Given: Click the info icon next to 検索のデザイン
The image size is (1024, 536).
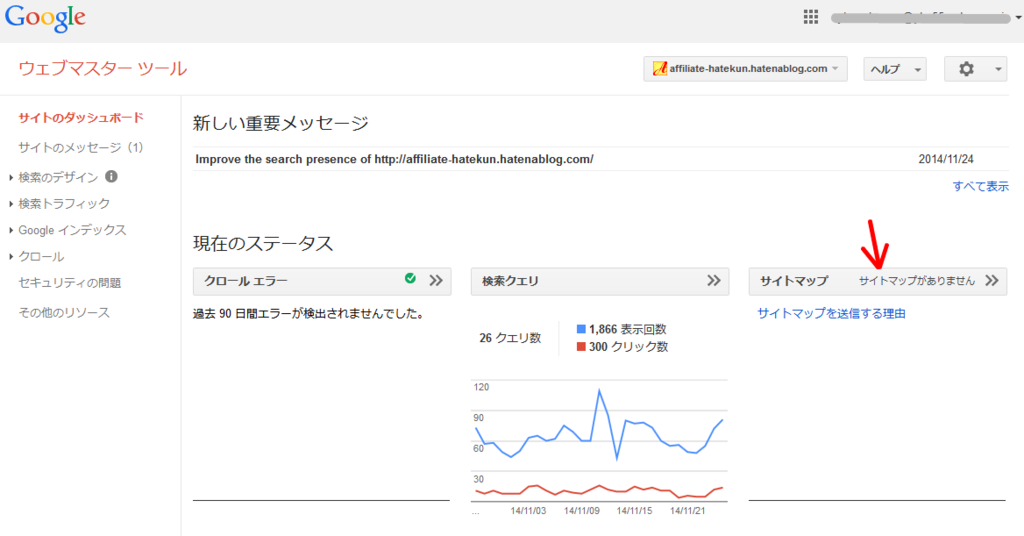Looking at the screenshot, I should coord(112,176).
